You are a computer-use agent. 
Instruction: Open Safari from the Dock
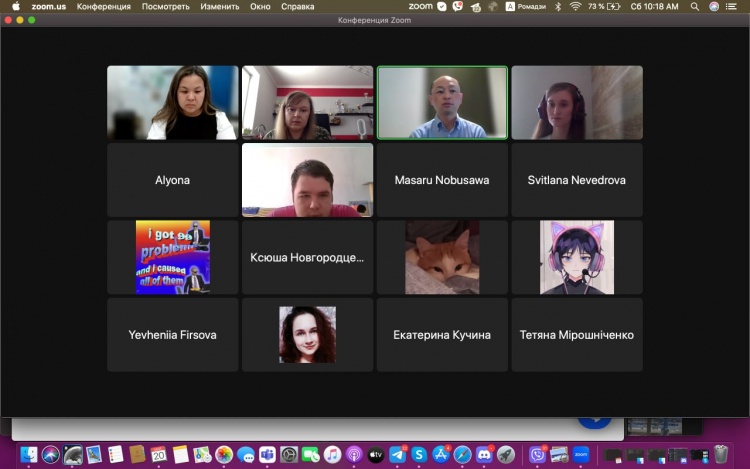(x=463, y=455)
